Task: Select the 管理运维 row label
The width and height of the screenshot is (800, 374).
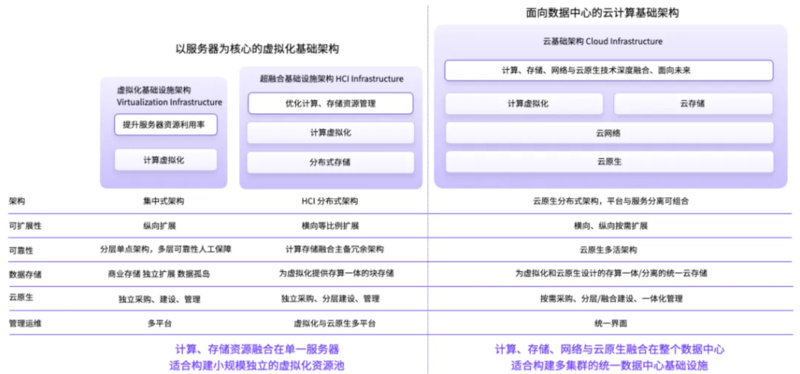Action: click(26, 323)
